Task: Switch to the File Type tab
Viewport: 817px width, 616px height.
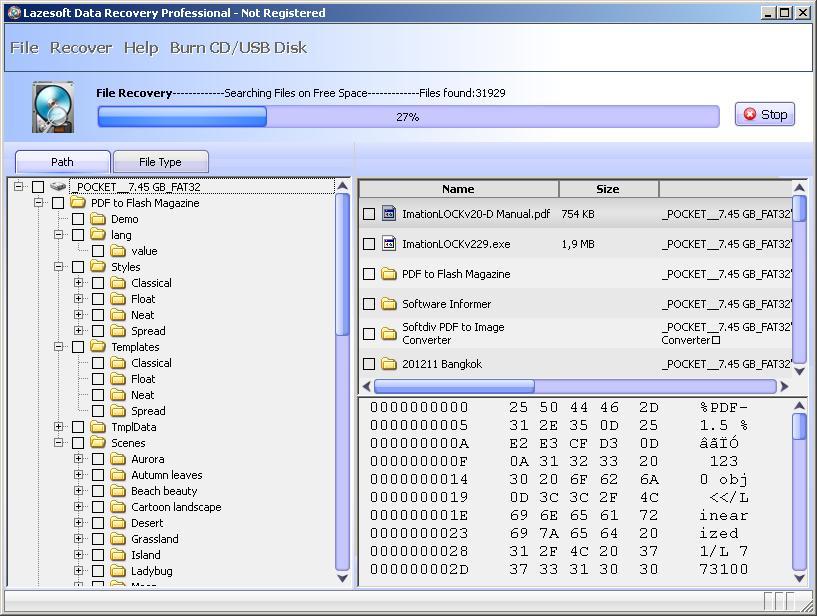Action: click(160, 161)
